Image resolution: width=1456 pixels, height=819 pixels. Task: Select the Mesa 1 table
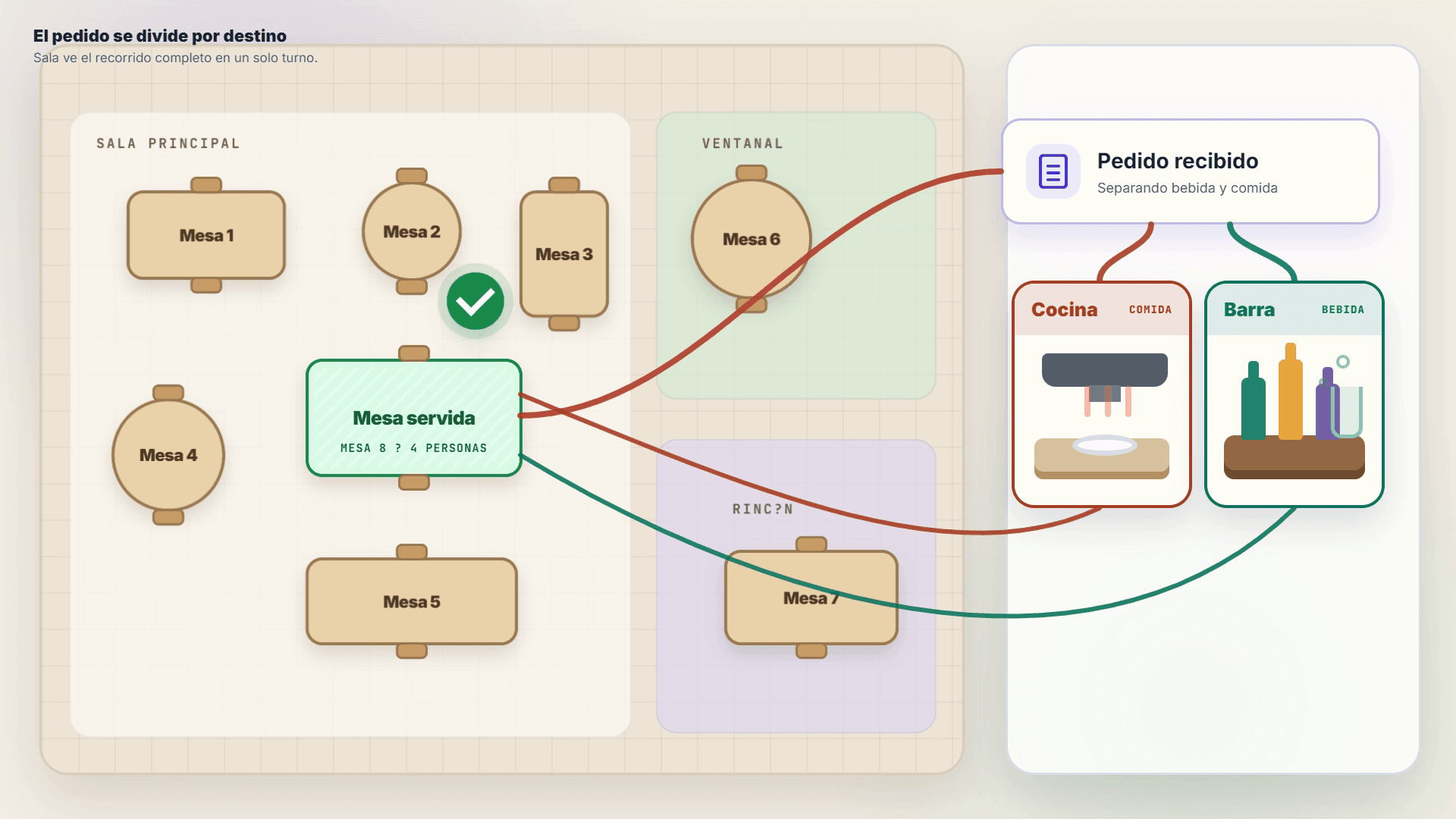click(206, 235)
